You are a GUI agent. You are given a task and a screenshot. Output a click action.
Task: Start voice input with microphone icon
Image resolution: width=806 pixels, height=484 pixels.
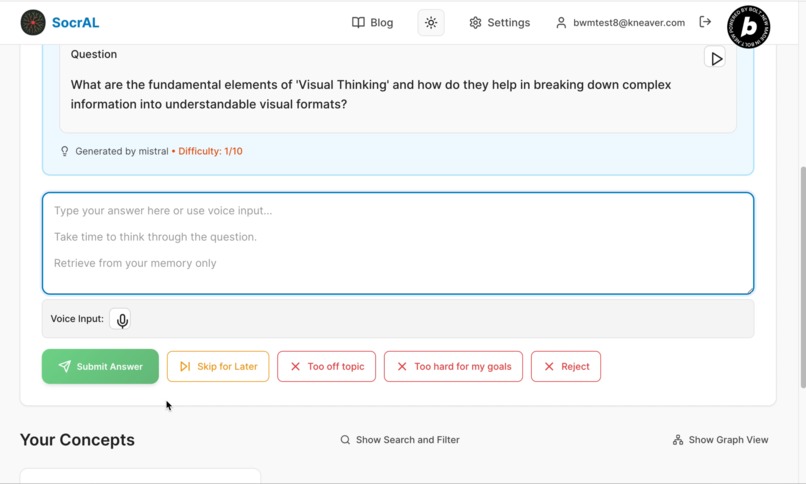(x=122, y=320)
